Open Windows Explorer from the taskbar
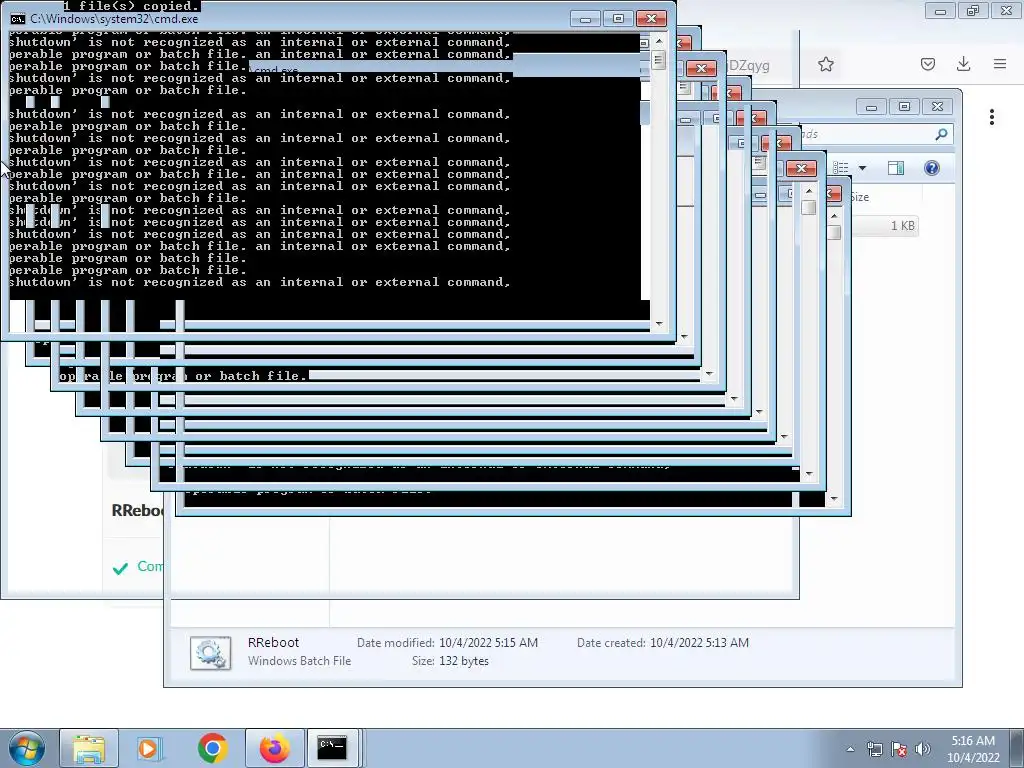 point(89,748)
